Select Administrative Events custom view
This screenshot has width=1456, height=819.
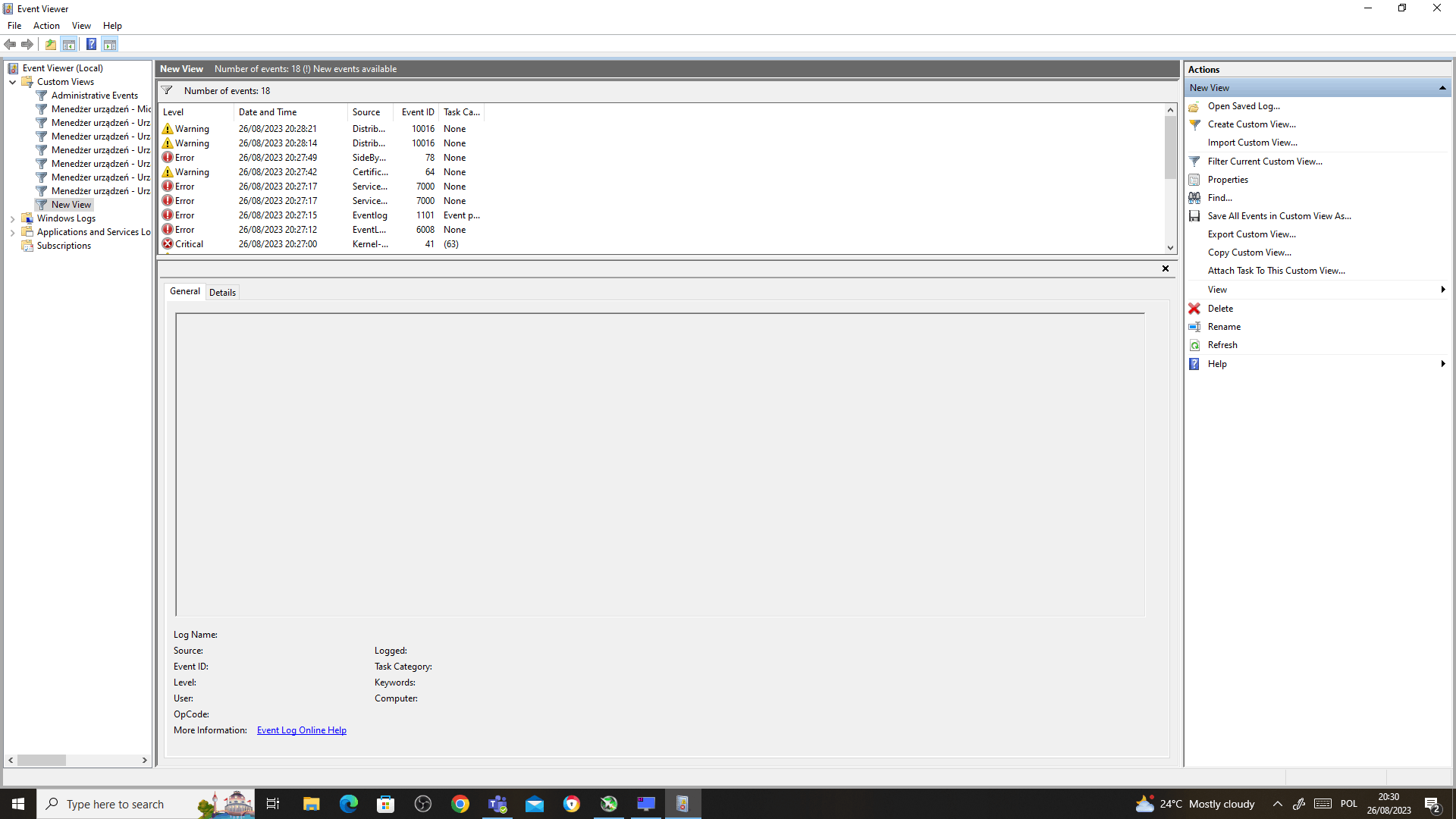point(94,96)
